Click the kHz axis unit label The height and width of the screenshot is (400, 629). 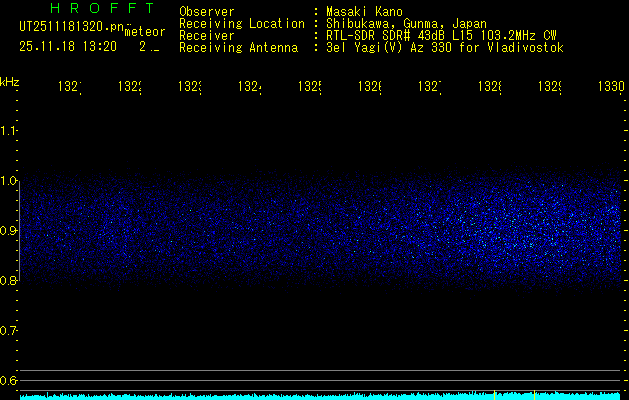[9, 80]
